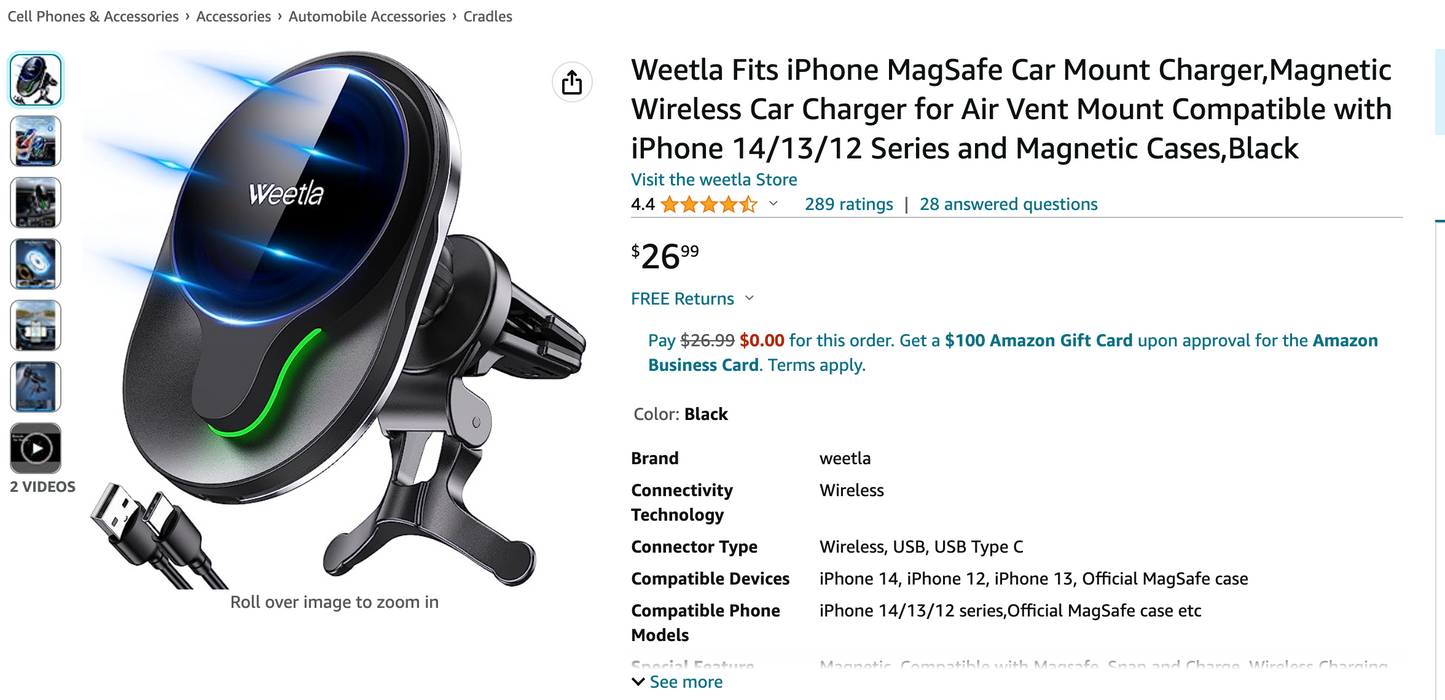Go to Automobile Accessories breadcrumb
The height and width of the screenshot is (700, 1445).
367,16
